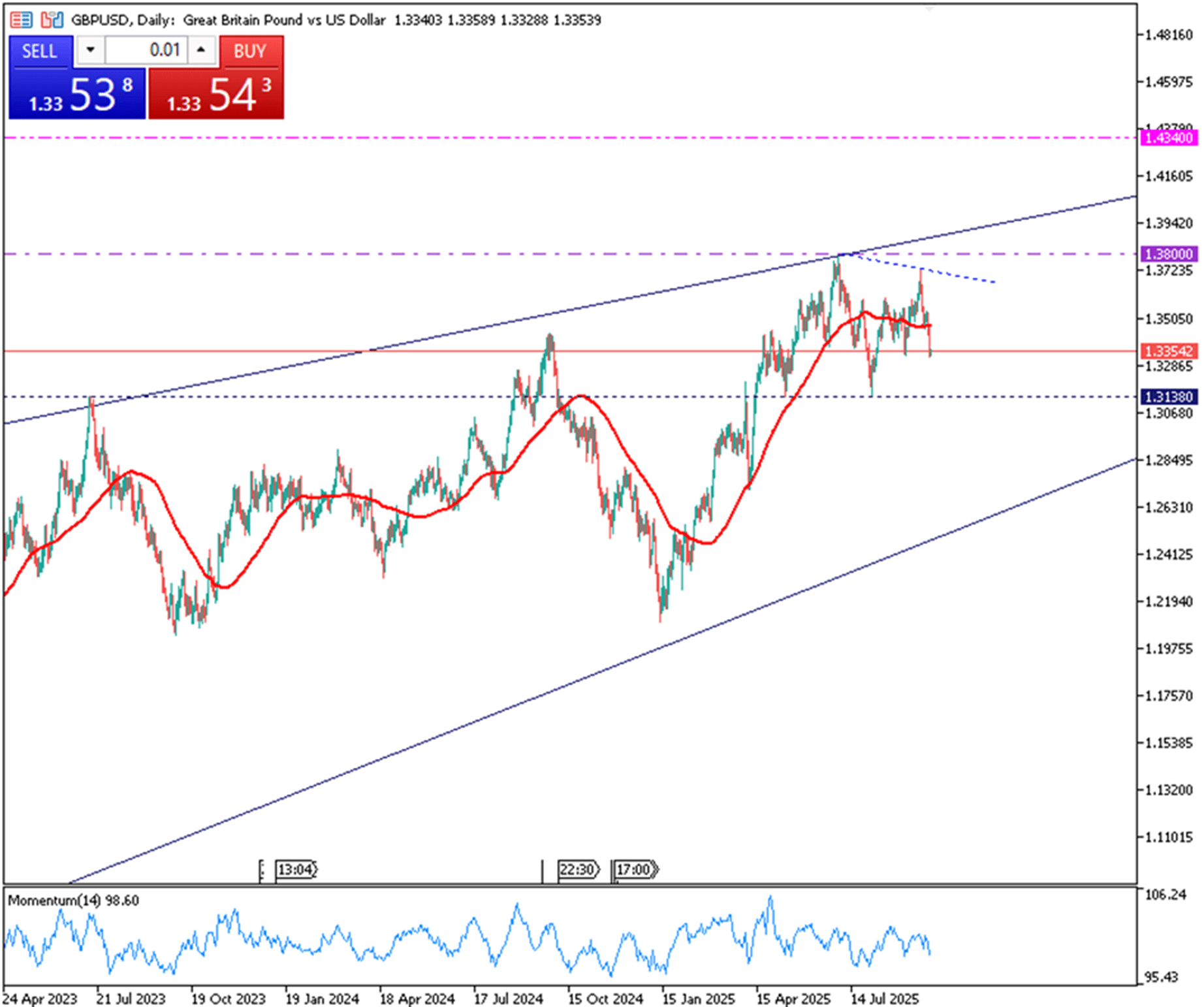This screenshot has width=1204, height=1007.
Task: Click the red 1.33542 current price label
Action: (x=1169, y=351)
